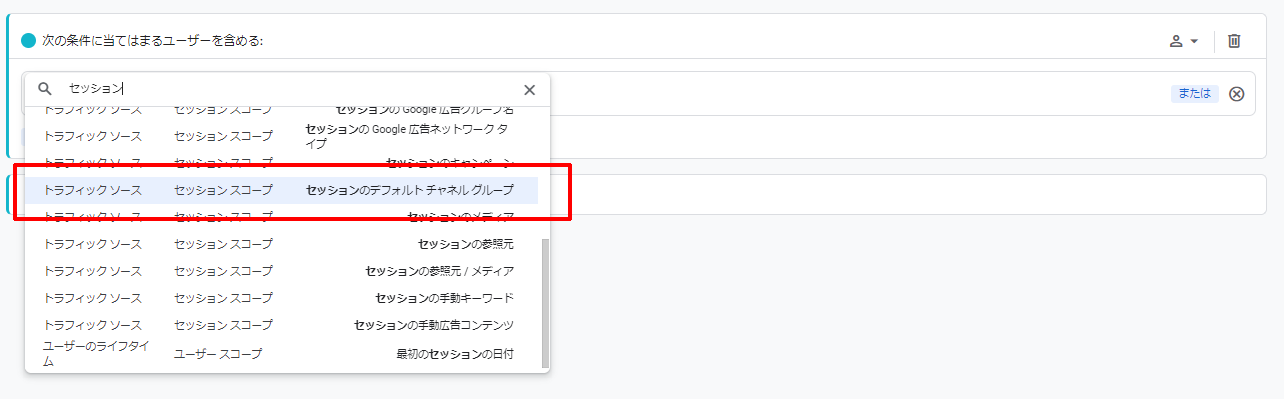The width and height of the screenshot is (1284, 399).
Task: Click the search magnifier icon
Action: point(45,89)
